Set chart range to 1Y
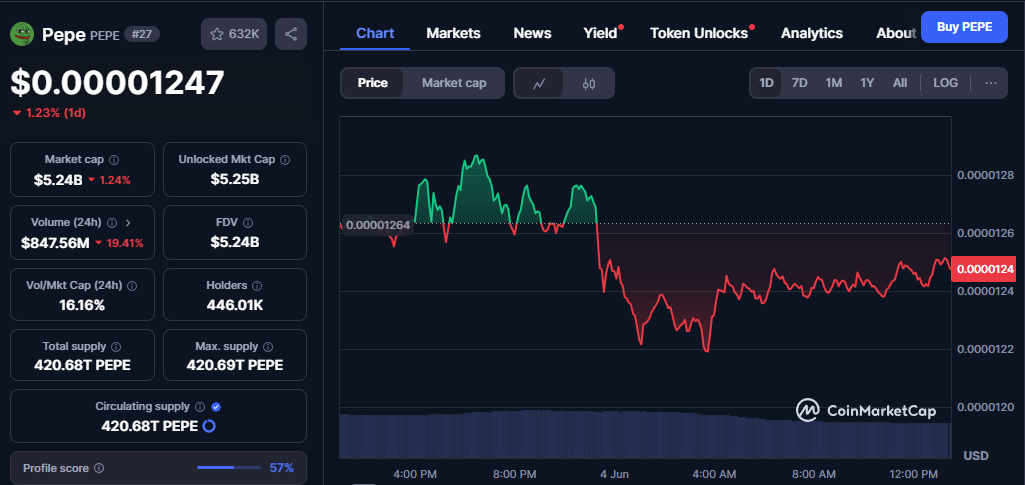This screenshot has height=485, width=1025. [867, 83]
